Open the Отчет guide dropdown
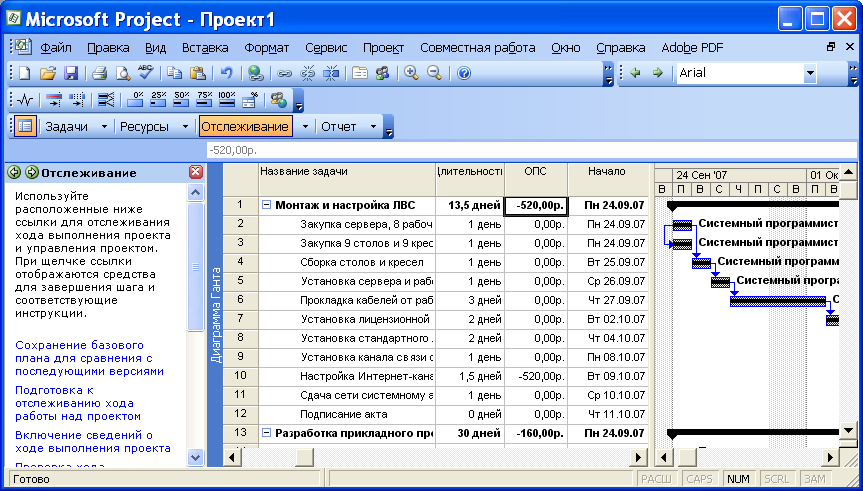 click(373, 127)
